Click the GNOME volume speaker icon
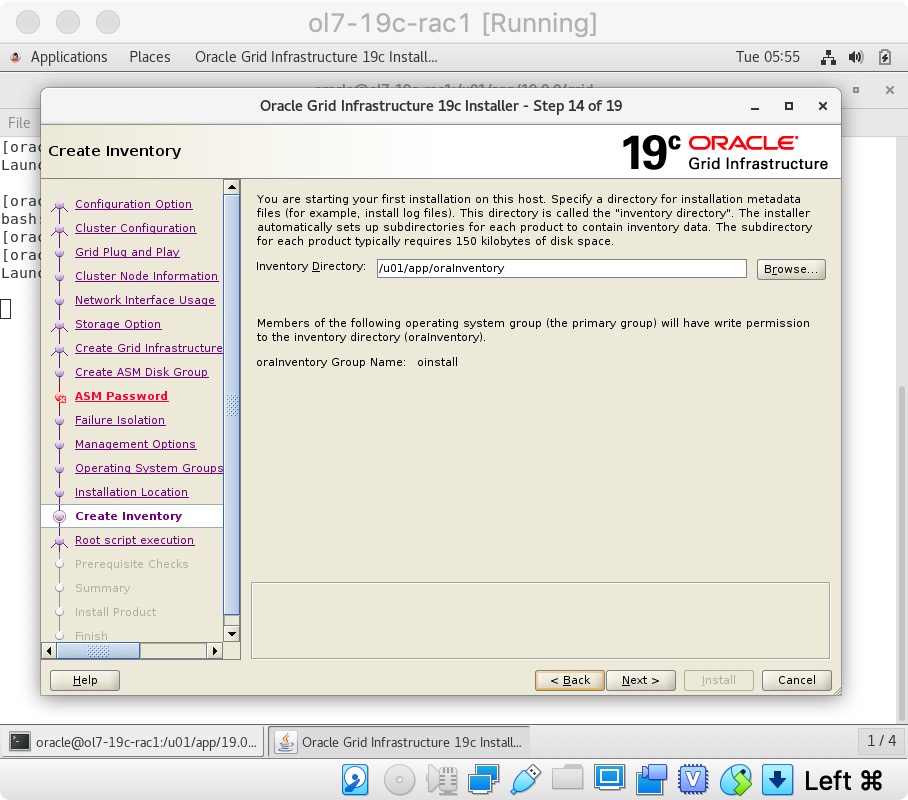 [x=855, y=57]
